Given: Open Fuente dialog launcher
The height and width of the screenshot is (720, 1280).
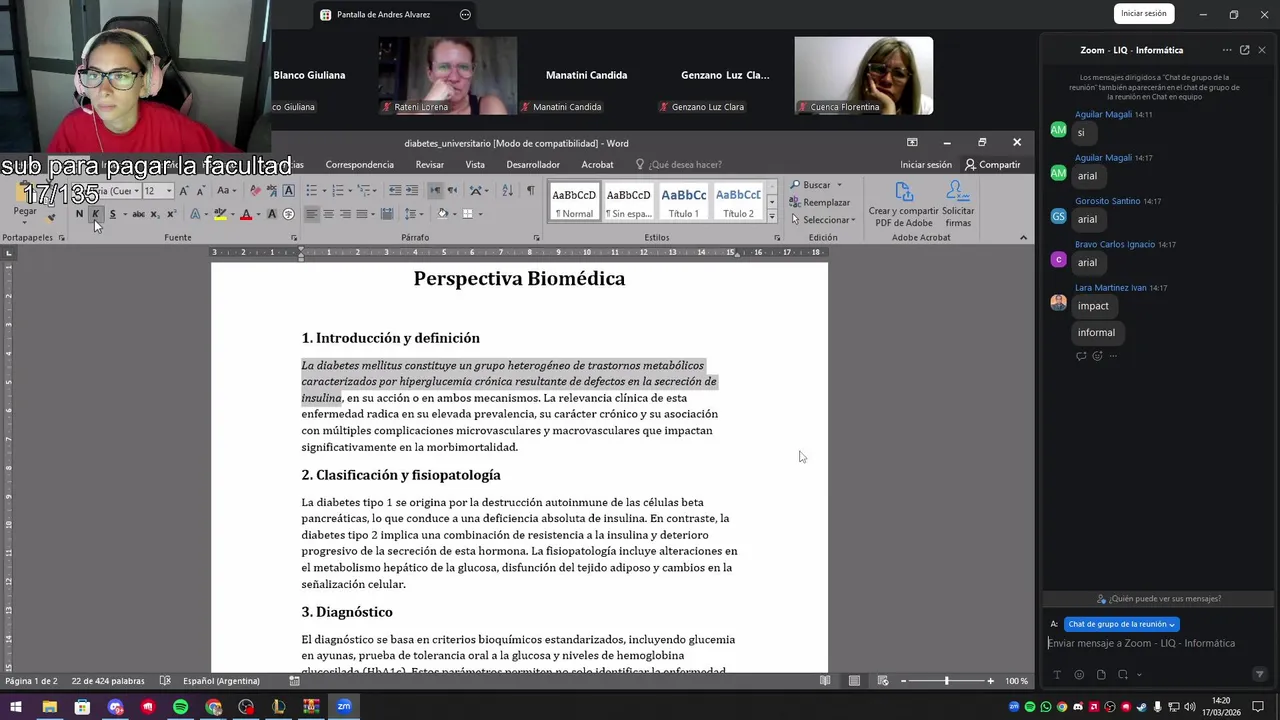Looking at the screenshot, I should click(294, 238).
